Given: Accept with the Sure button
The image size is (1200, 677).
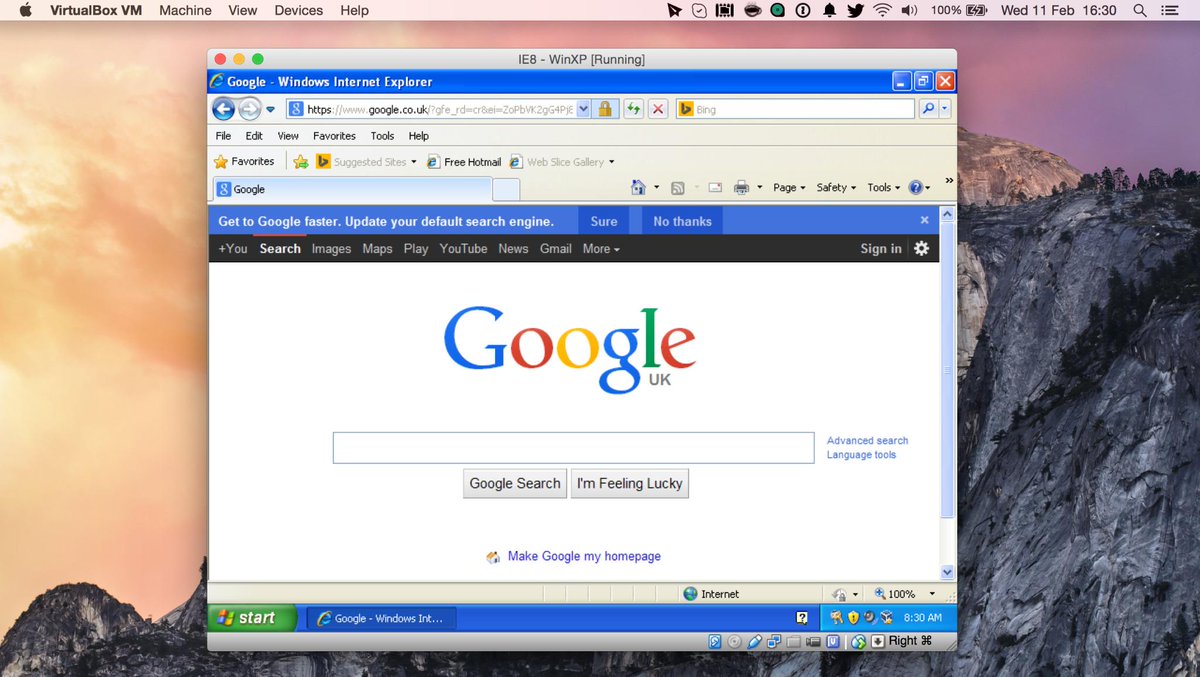Looking at the screenshot, I should (604, 221).
